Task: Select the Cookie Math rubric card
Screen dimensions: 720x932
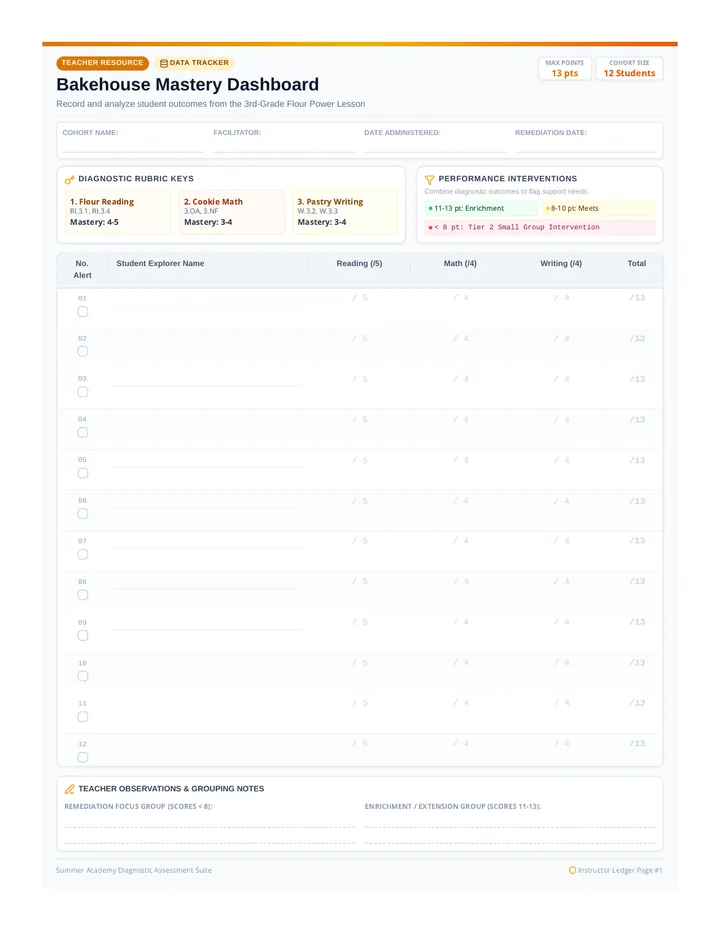Action: click(x=231, y=212)
